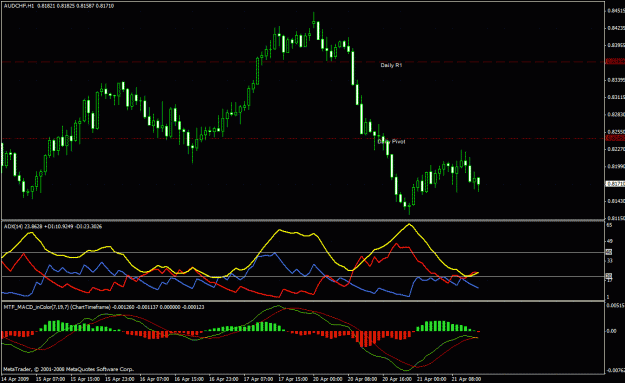Click the white current price tag 0.8171
Image resolution: width=625 pixels, height=383 pixels.
[615, 184]
